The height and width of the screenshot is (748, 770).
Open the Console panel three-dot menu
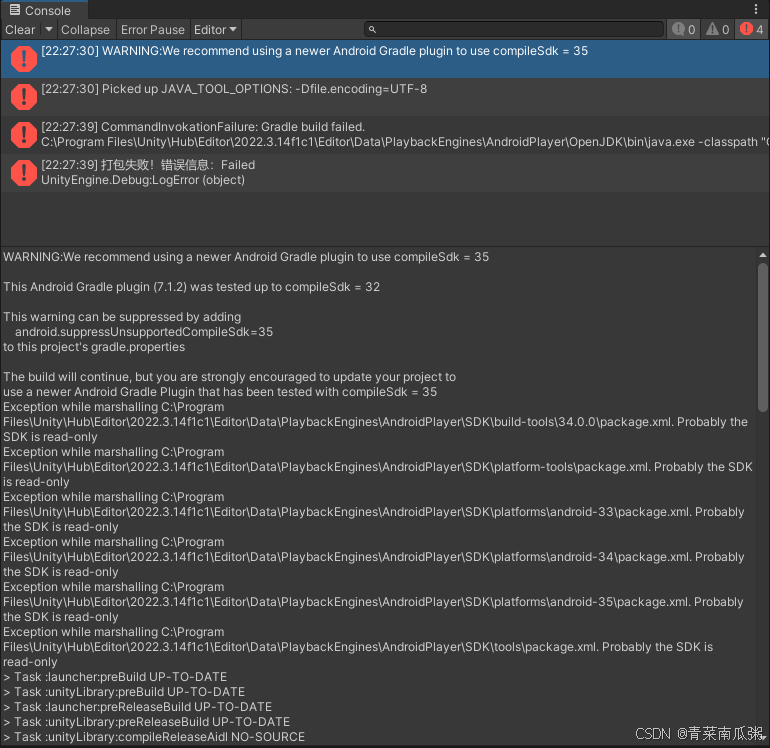tap(755, 9)
